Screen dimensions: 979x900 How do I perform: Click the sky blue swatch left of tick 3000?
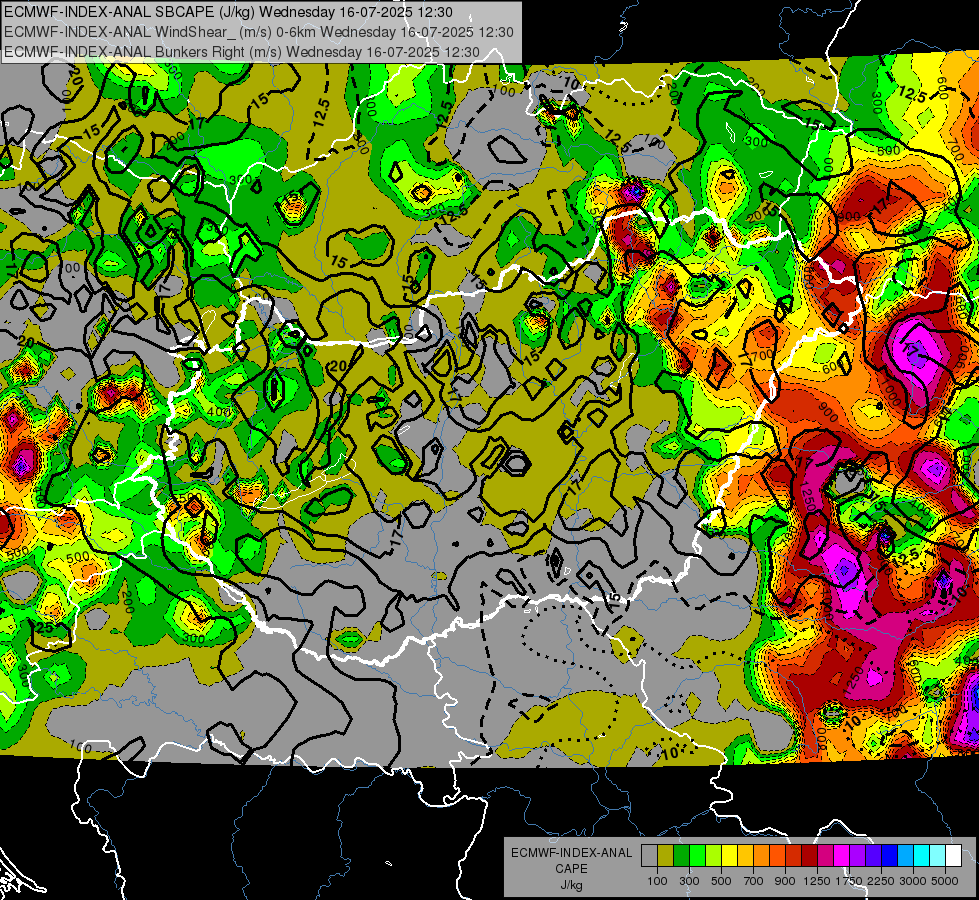(x=906, y=856)
